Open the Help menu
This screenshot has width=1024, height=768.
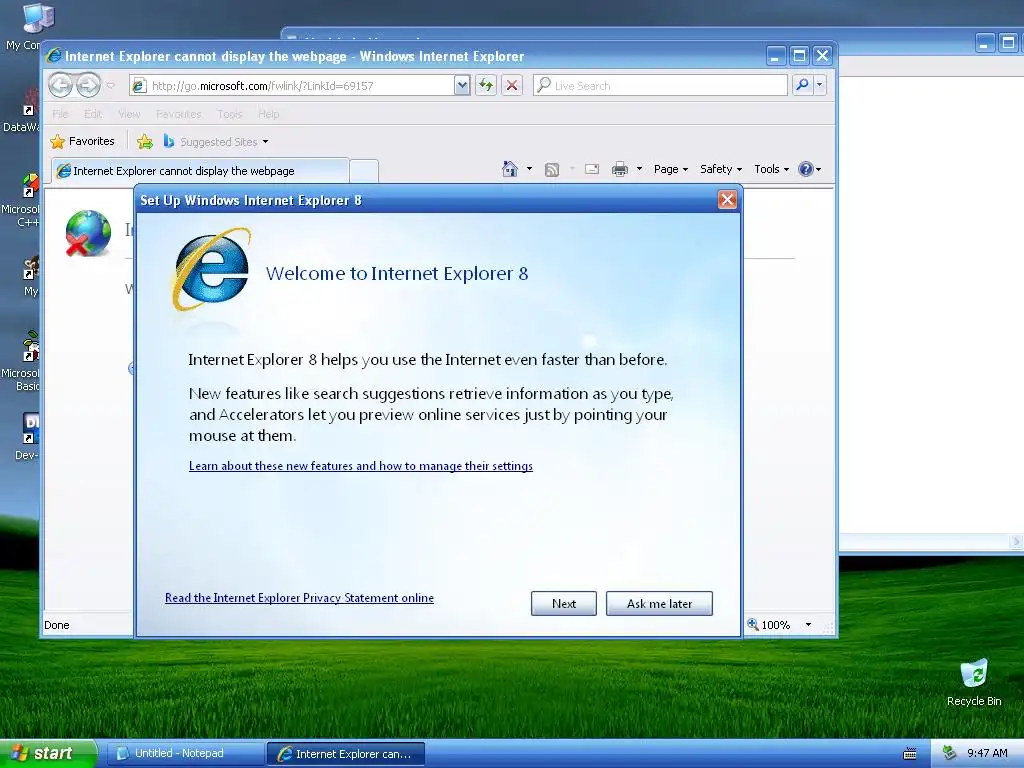(268, 114)
